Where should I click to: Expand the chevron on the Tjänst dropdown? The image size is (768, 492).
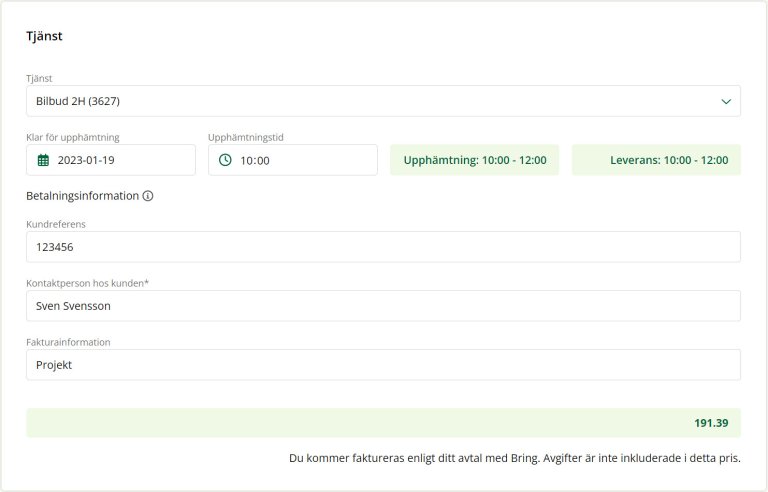[x=726, y=101]
